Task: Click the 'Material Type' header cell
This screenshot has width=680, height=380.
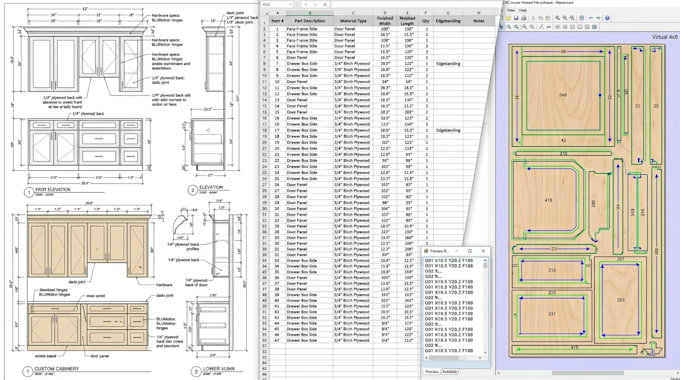Action: 353,20
